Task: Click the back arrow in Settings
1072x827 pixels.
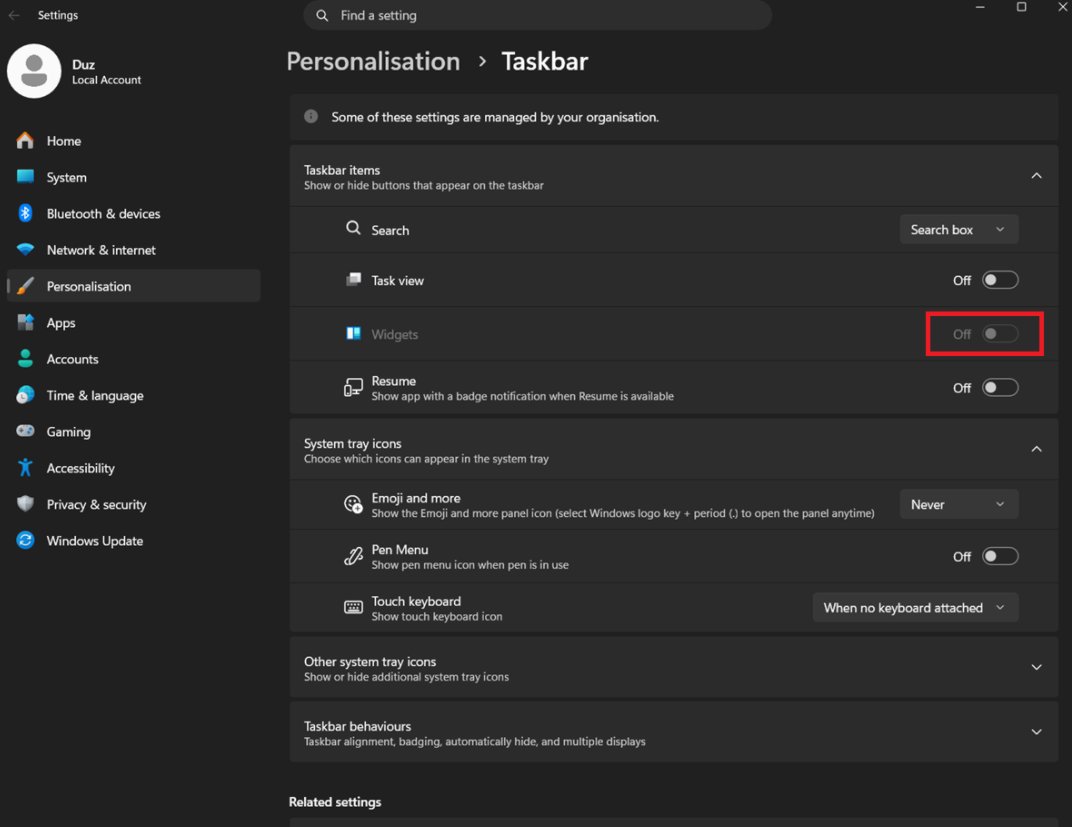Action: coord(14,15)
